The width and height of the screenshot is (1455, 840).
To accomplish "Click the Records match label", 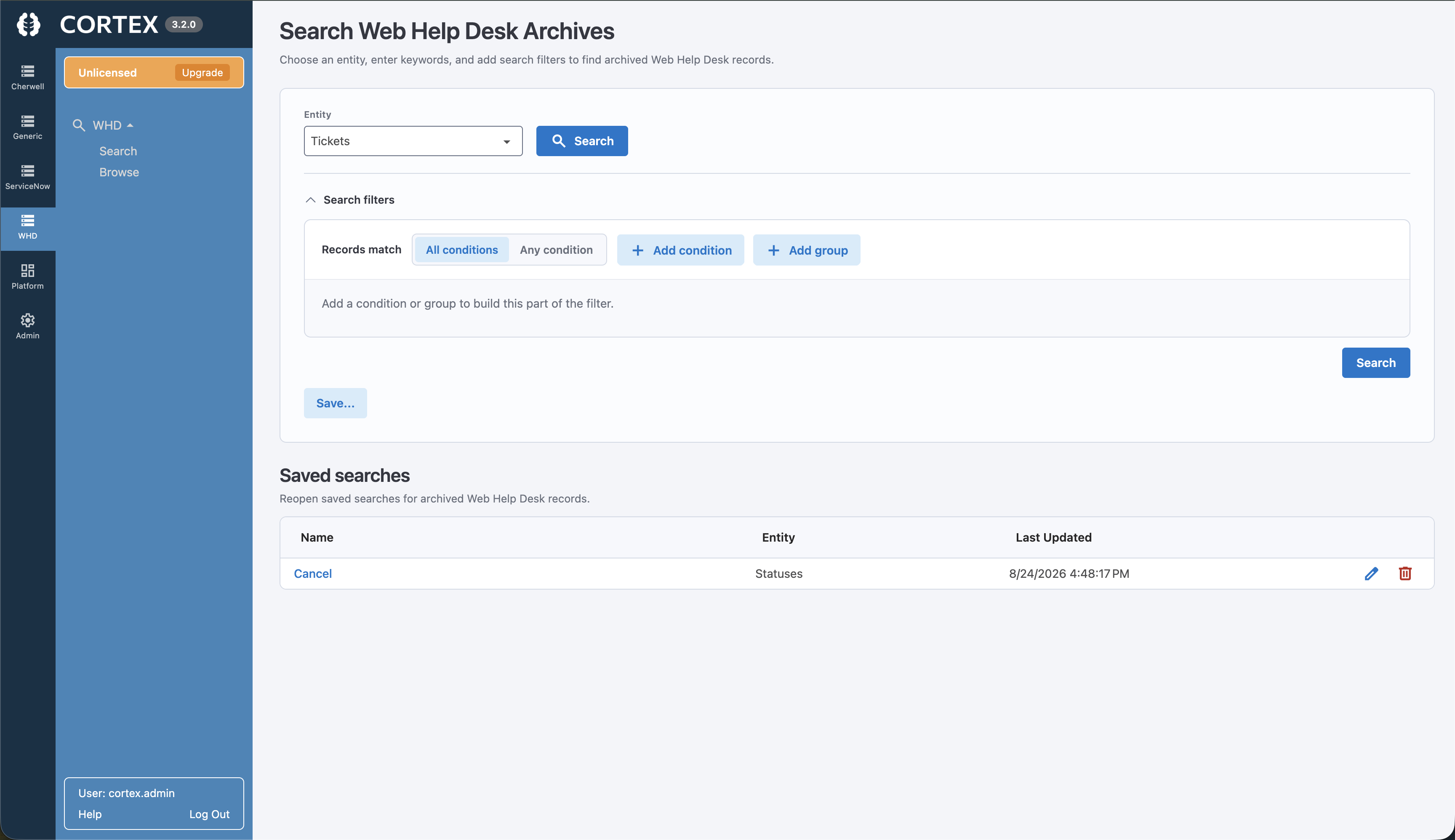I will pos(361,249).
